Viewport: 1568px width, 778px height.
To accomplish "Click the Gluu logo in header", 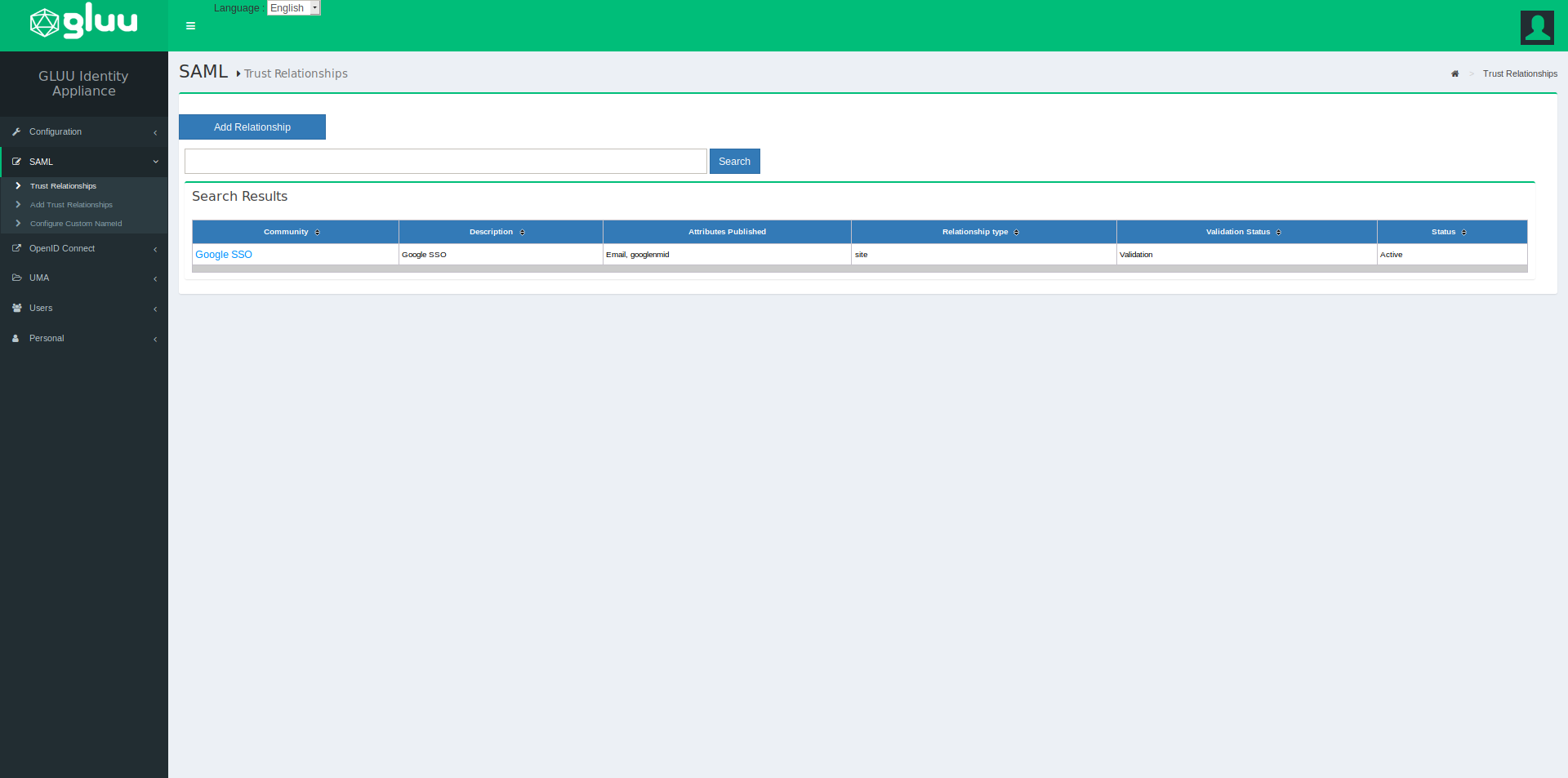I will point(83,22).
